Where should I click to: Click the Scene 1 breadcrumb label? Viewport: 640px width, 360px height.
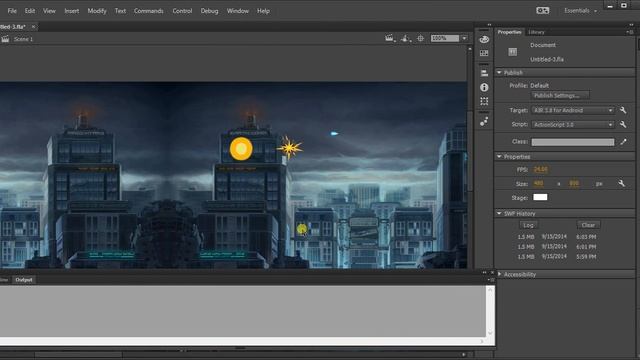click(x=23, y=39)
